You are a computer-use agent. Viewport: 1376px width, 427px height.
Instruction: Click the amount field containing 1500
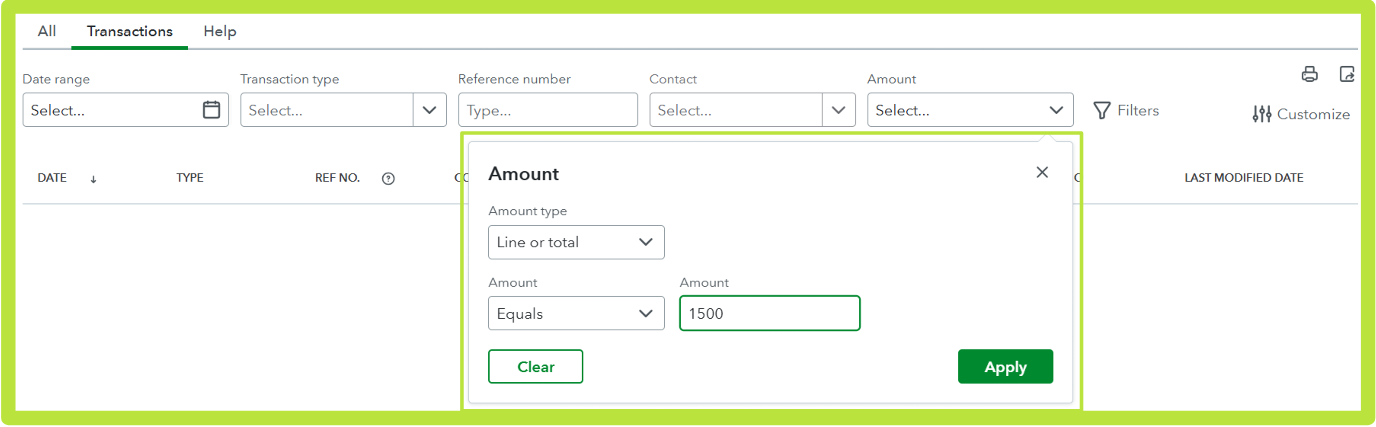(x=769, y=313)
